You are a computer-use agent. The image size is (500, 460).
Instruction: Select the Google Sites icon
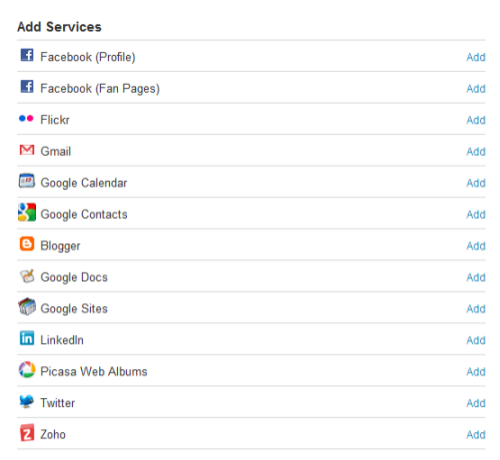(27, 307)
